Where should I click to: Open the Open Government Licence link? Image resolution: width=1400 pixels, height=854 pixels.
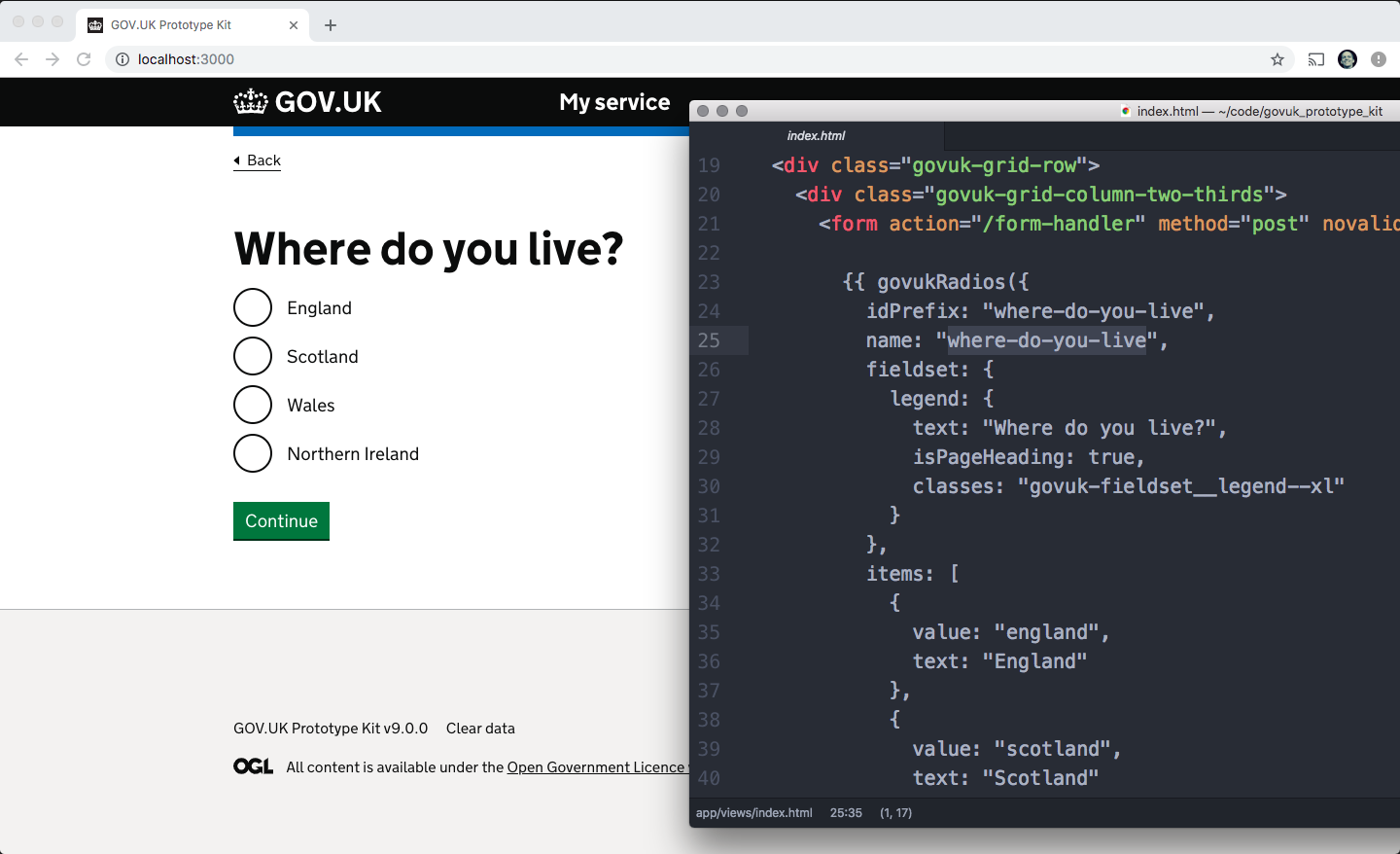597,767
